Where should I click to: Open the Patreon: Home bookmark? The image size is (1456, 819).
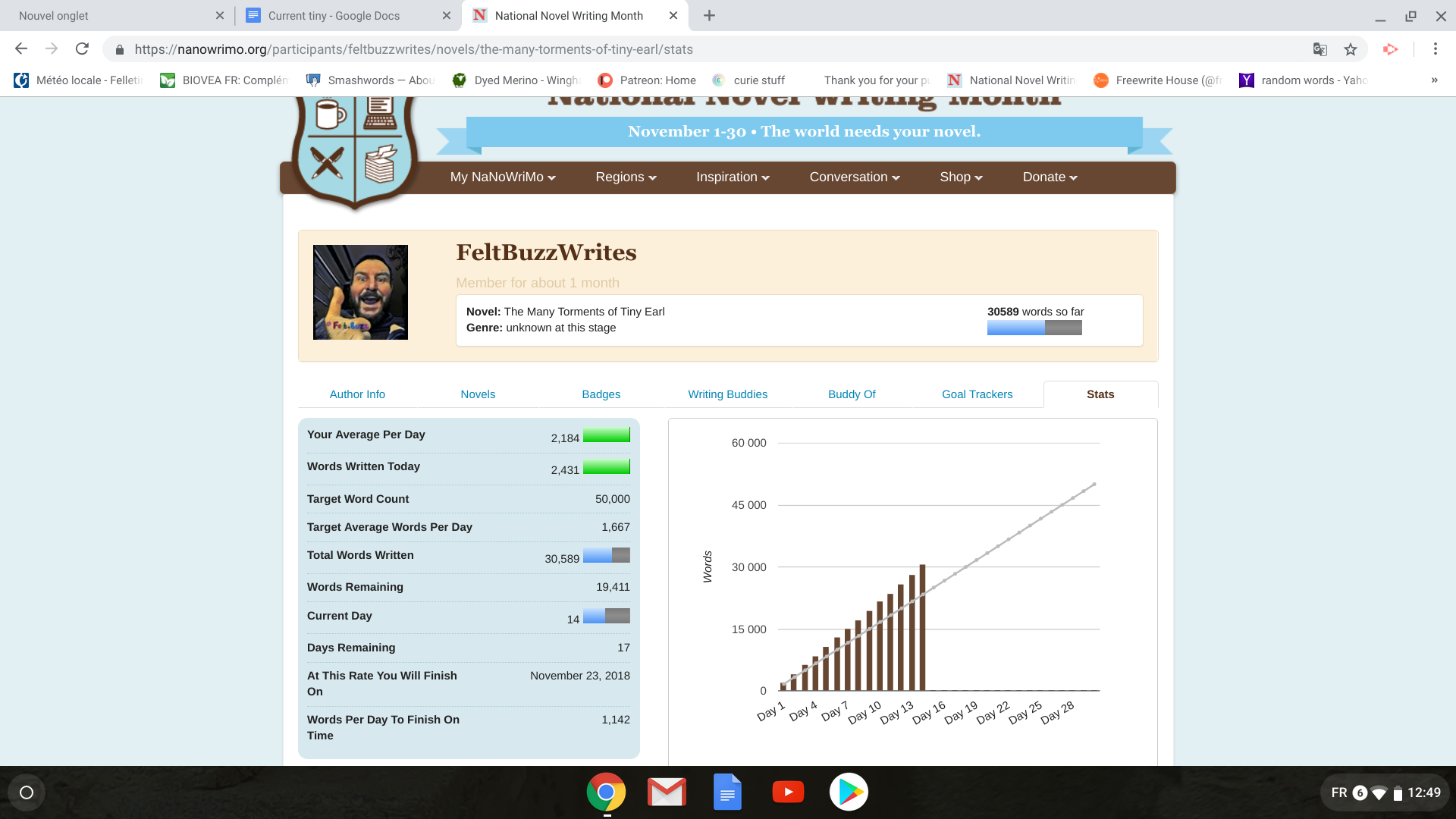[647, 80]
